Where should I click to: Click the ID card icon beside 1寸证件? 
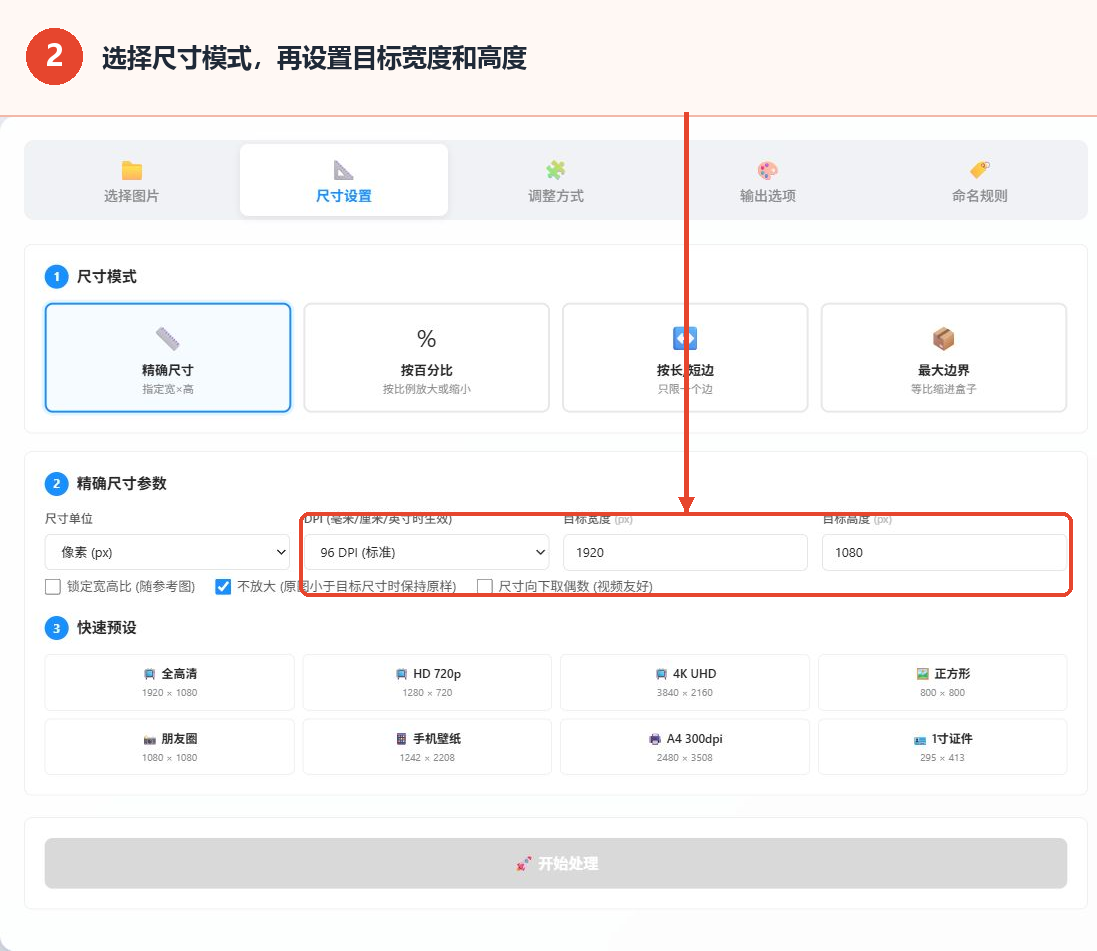[x=920, y=740]
